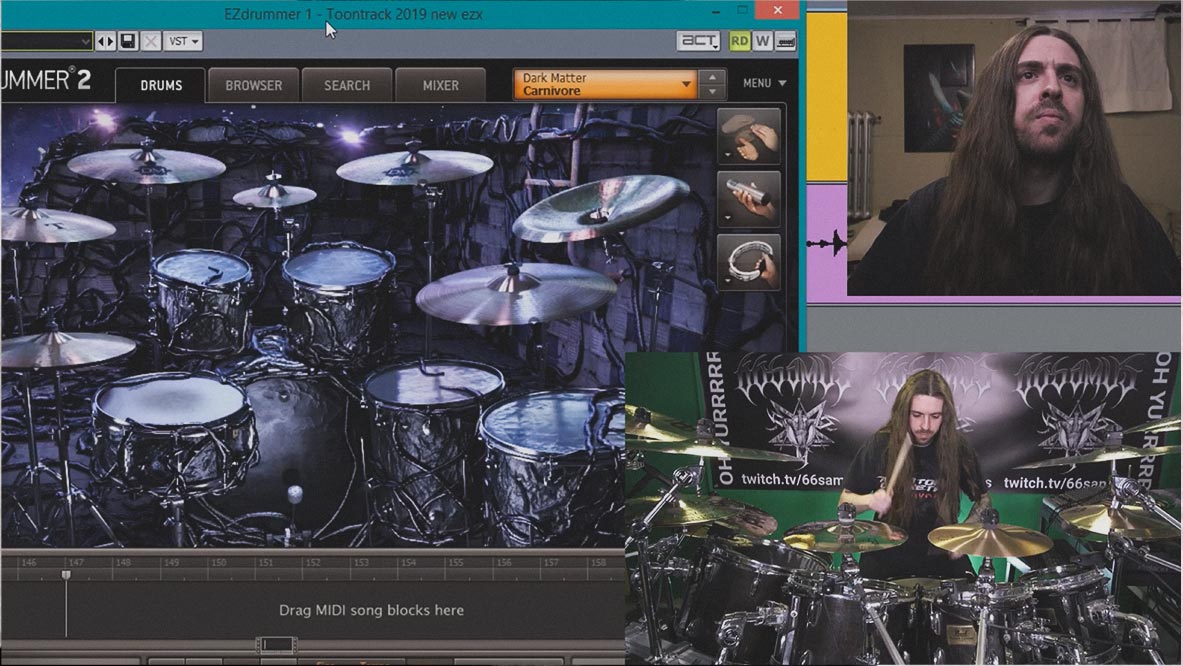Hit the second rack tom
The image size is (1183, 666).
(340, 268)
